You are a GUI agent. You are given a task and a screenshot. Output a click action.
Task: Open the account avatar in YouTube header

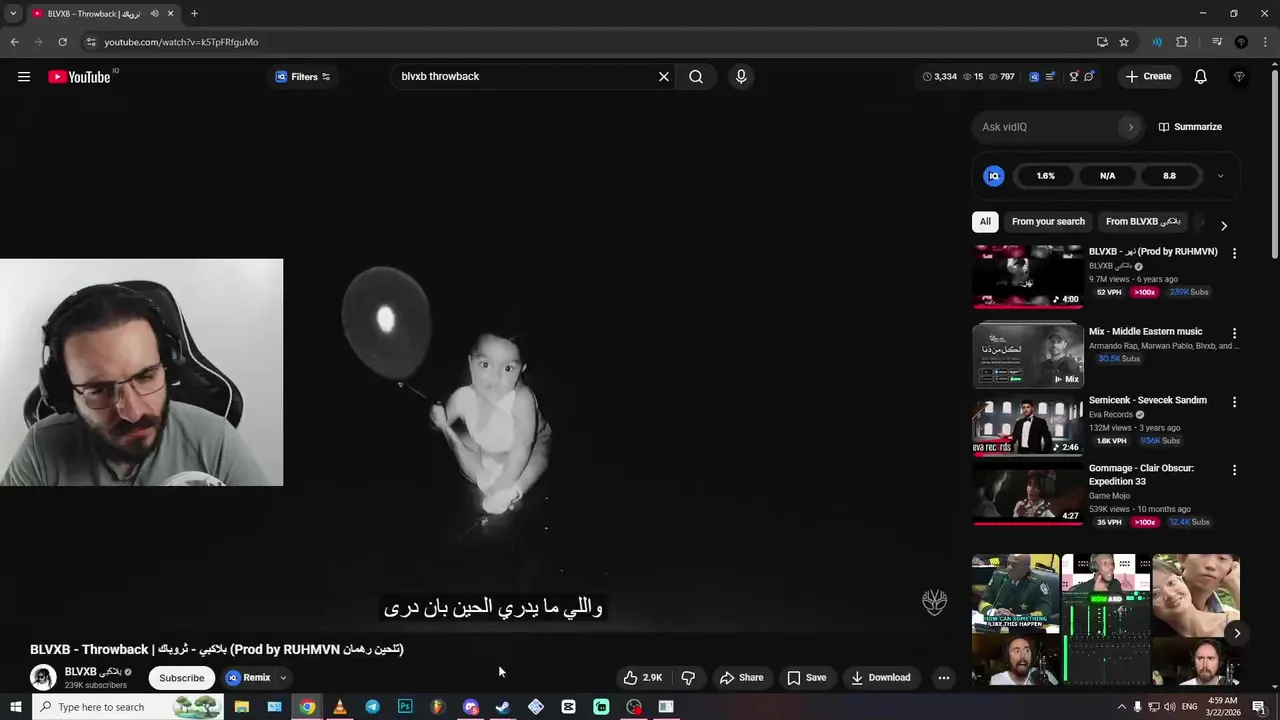click(1239, 77)
